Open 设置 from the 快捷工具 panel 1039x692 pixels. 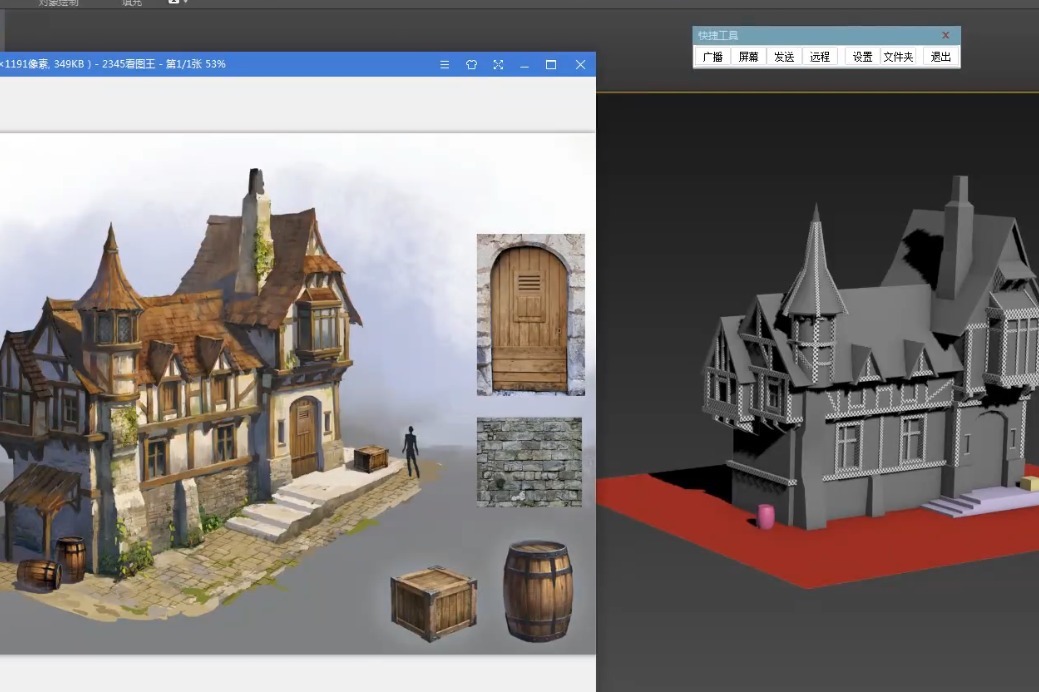pyautogui.click(x=861, y=57)
